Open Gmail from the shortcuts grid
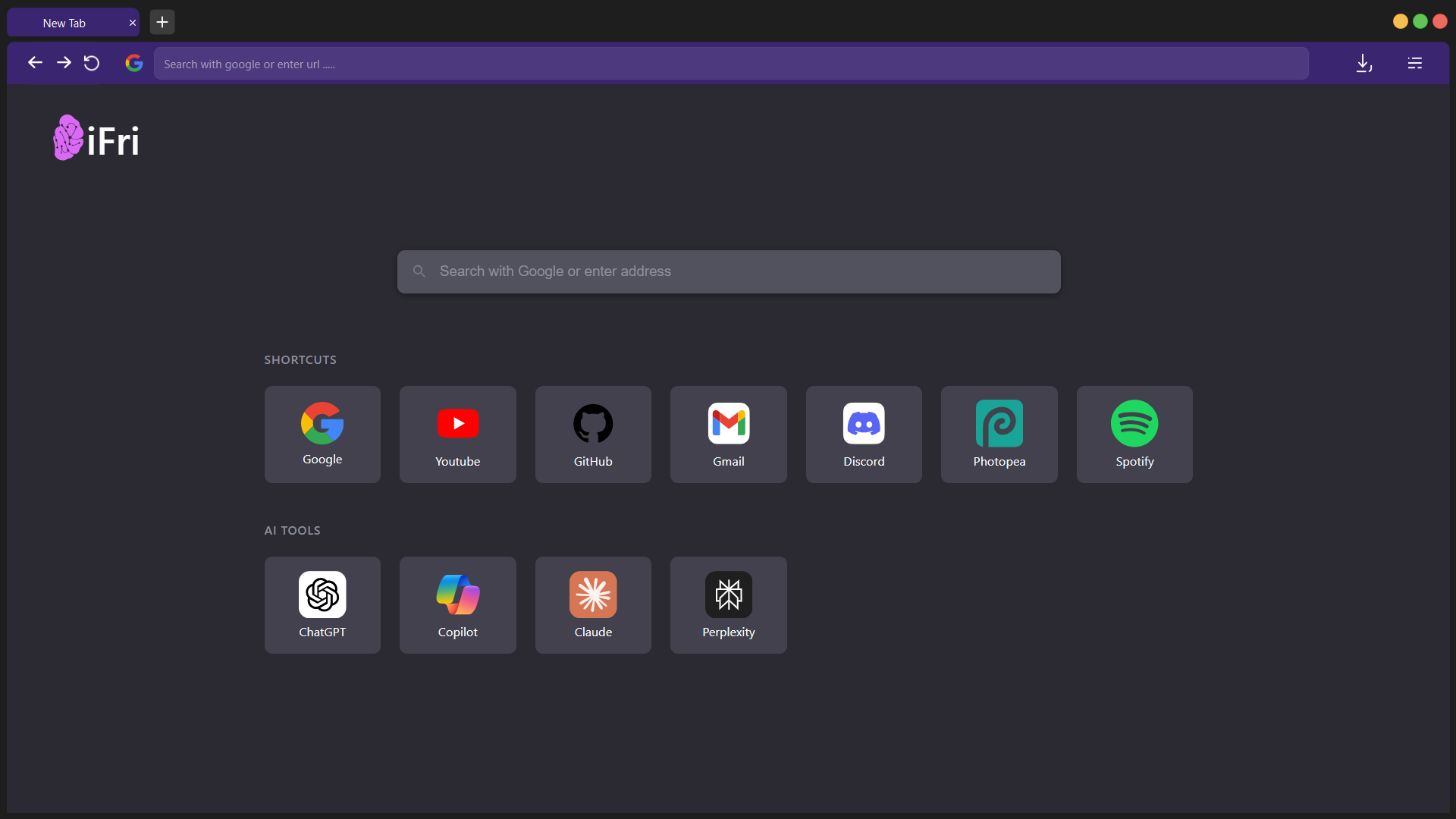The height and width of the screenshot is (819, 1456). (728, 434)
